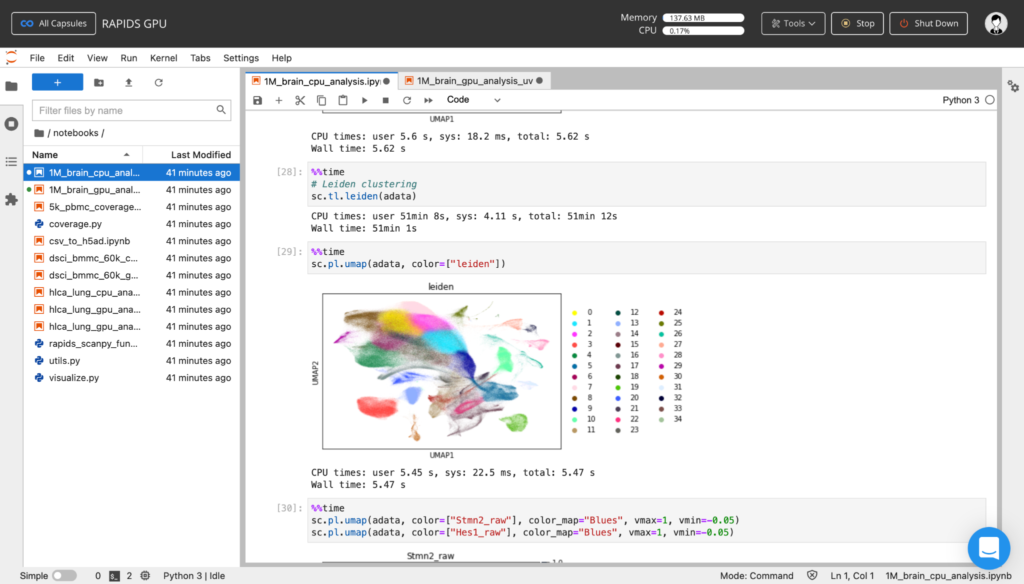Interrupt the kernel with the stop icon
1024x584 pixels.
pyautogui.click(x=384, y=100)
